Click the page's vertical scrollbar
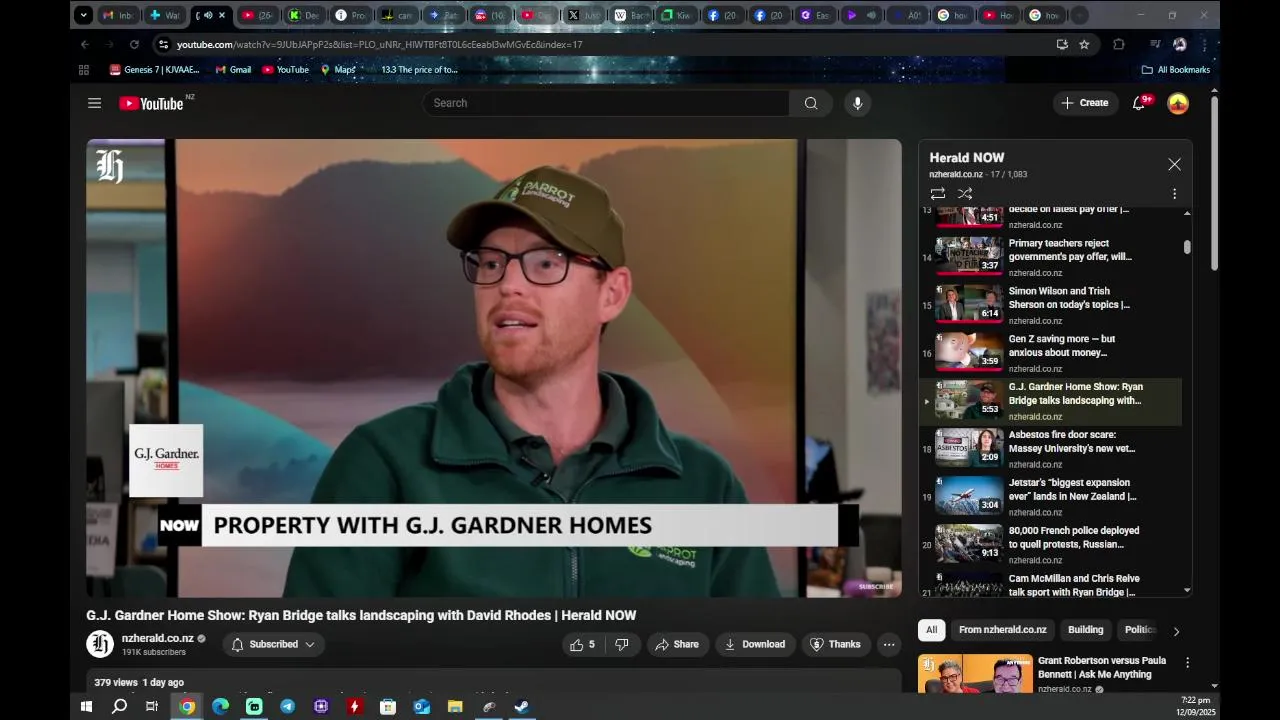Screen dimensions: 1280x720 [1214, 185]
